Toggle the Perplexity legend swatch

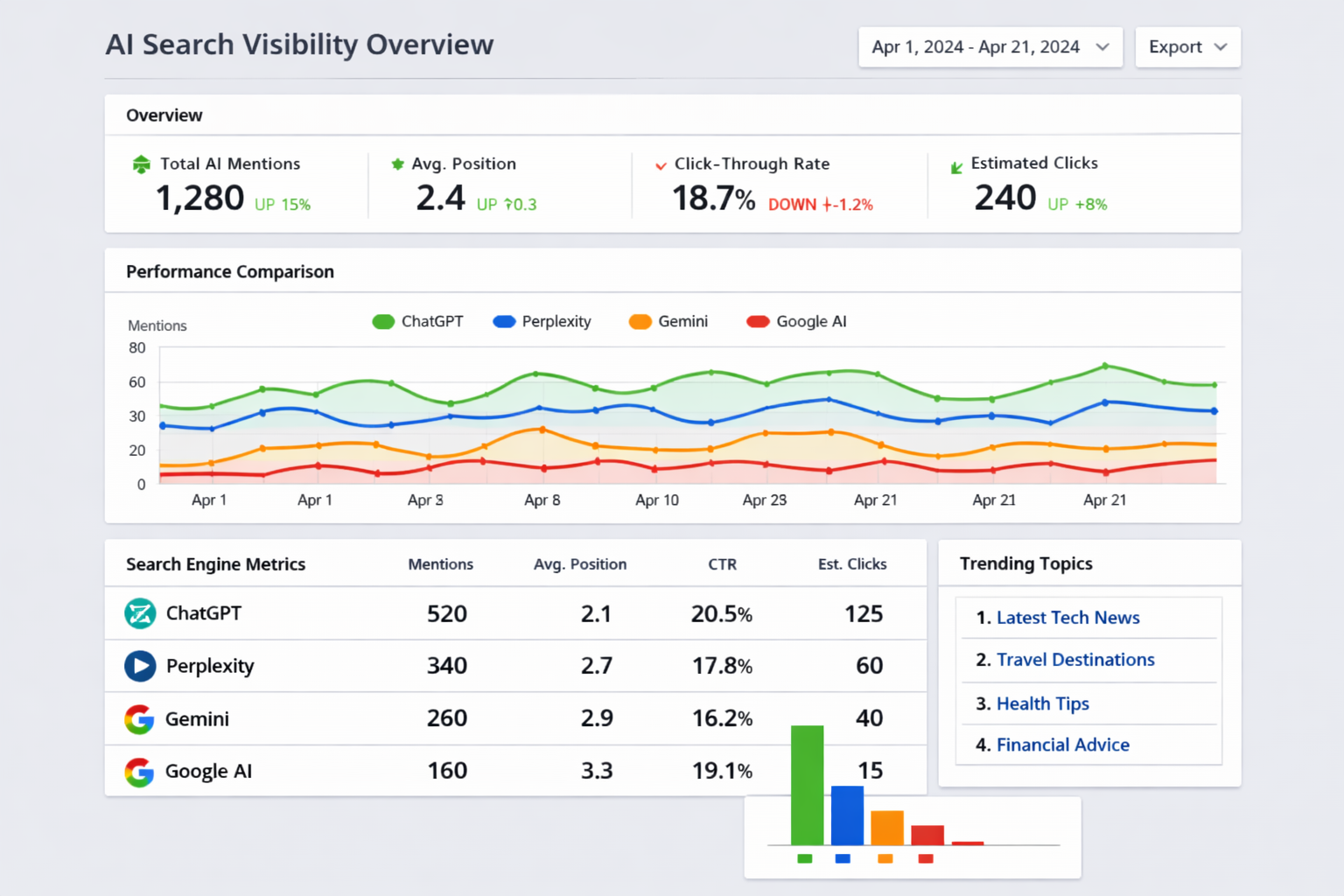504,322
